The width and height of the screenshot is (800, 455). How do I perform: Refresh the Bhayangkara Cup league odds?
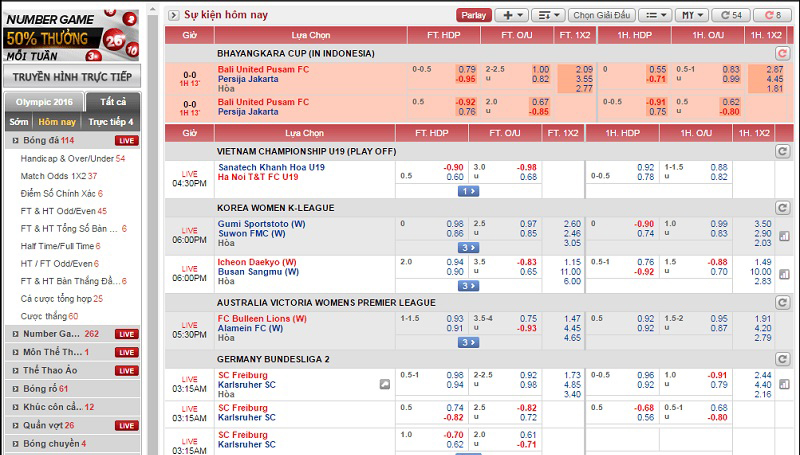pyautogui.click(x=782, y=53)
